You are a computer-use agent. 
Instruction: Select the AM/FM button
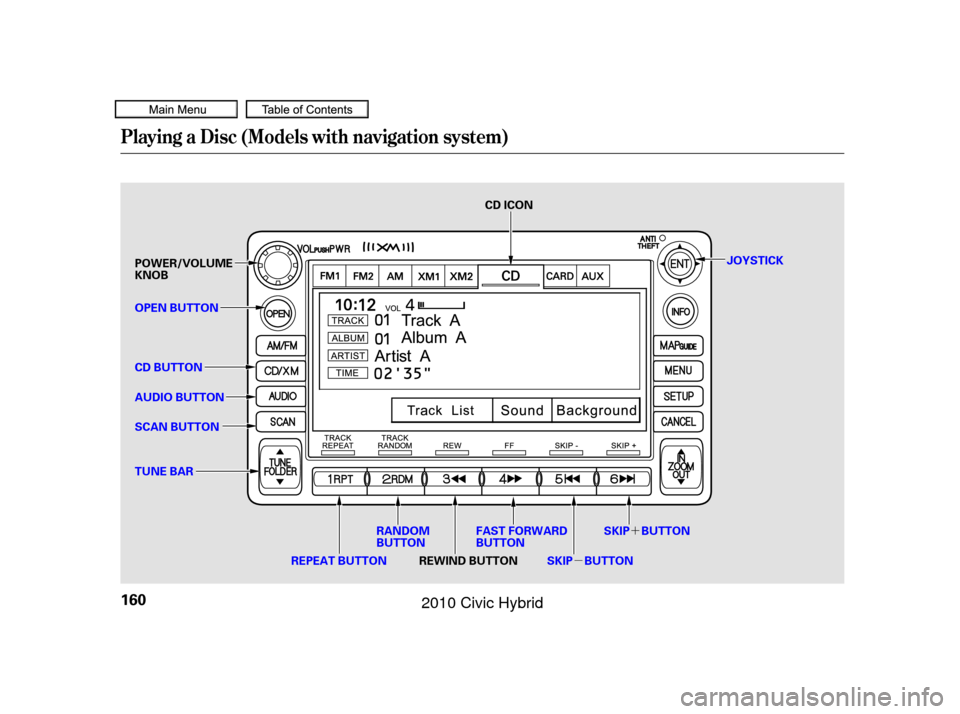point(281,346)
